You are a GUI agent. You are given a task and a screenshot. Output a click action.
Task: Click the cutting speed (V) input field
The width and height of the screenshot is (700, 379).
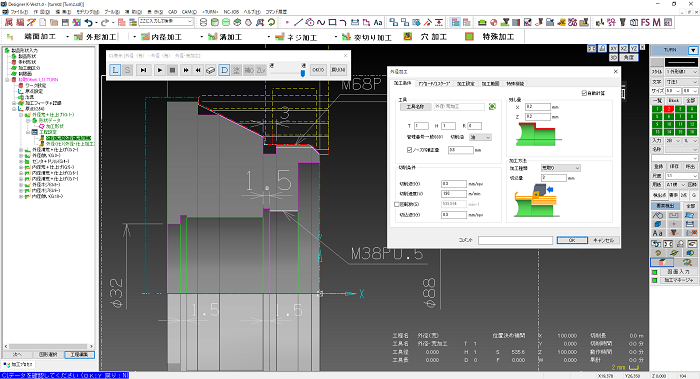pyautogui.click(x=454, y=194)
